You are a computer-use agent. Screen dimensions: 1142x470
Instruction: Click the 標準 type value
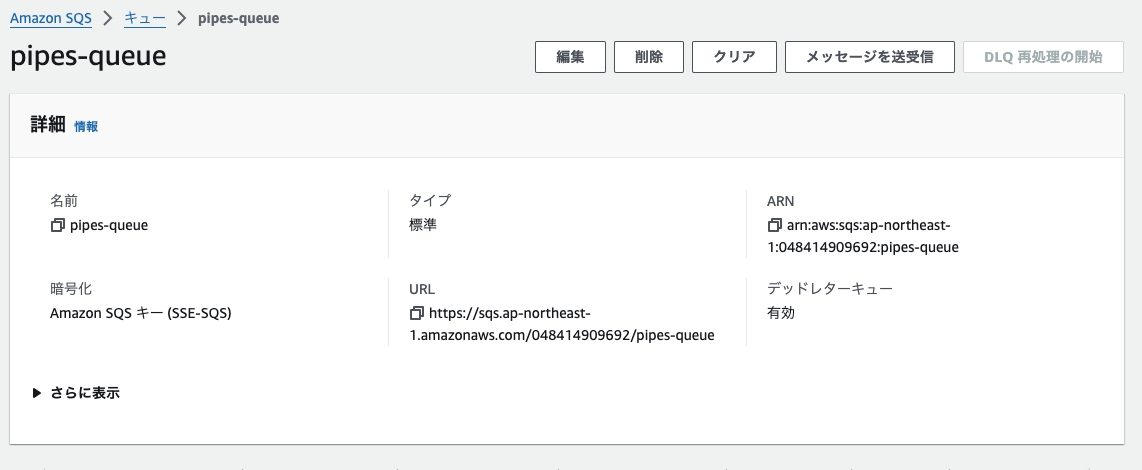[423, 226]
